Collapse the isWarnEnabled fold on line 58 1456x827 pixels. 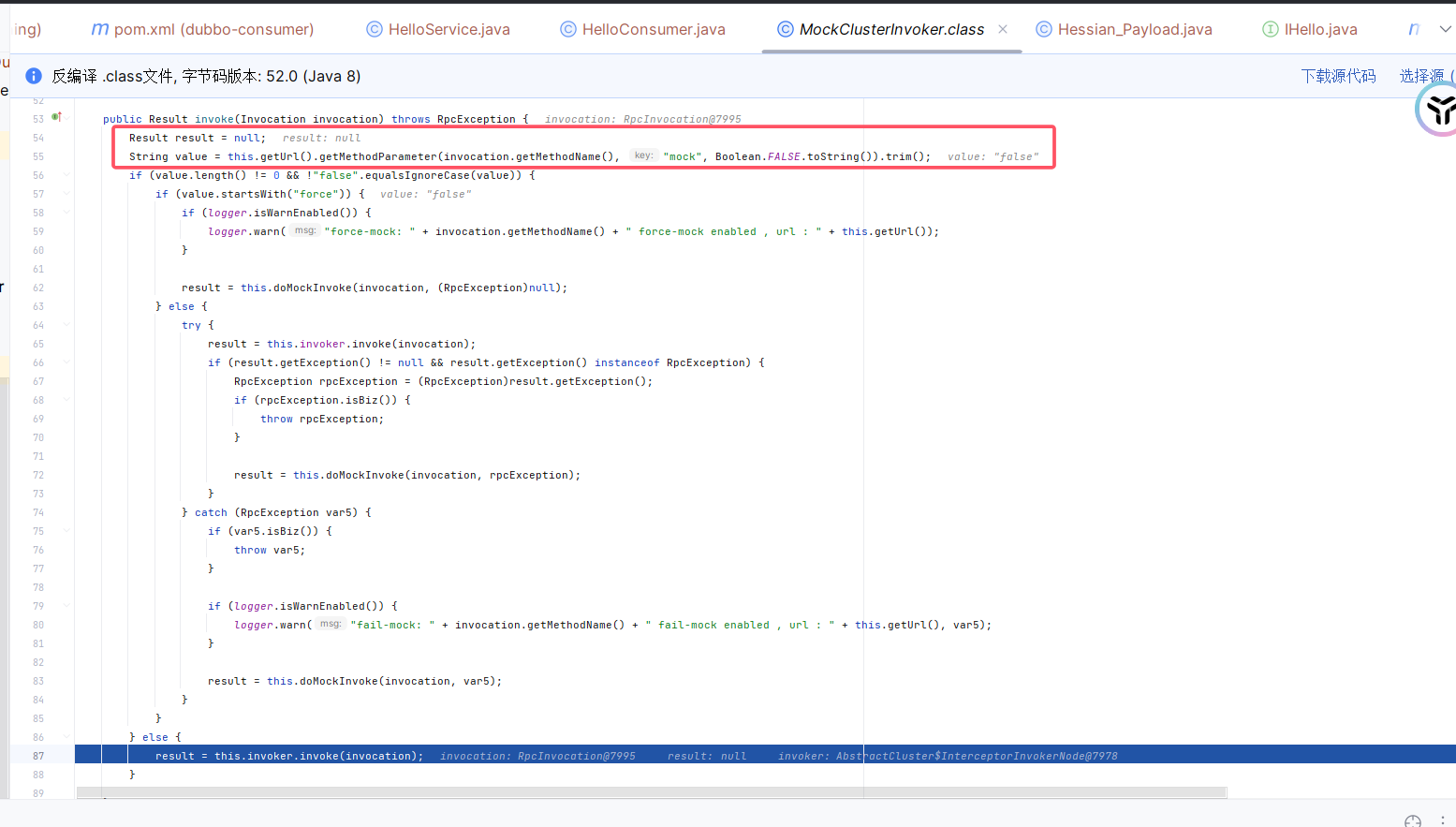(x=66, y=213)
